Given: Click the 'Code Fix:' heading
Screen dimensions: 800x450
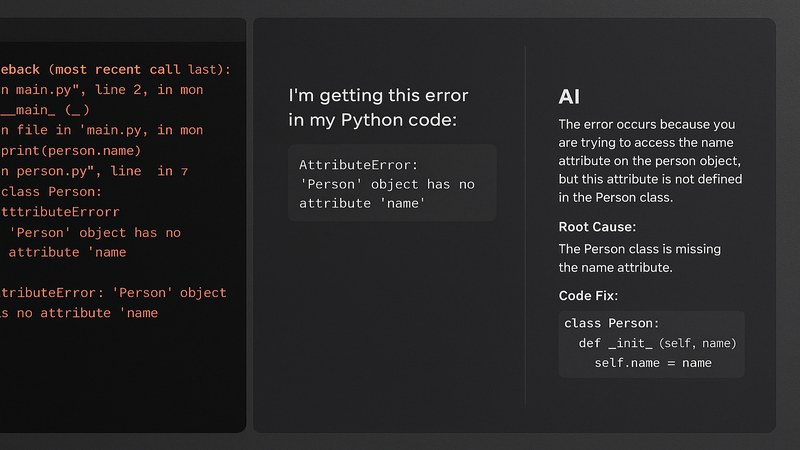Looking at the screenshot, I should tap(588, 296).
